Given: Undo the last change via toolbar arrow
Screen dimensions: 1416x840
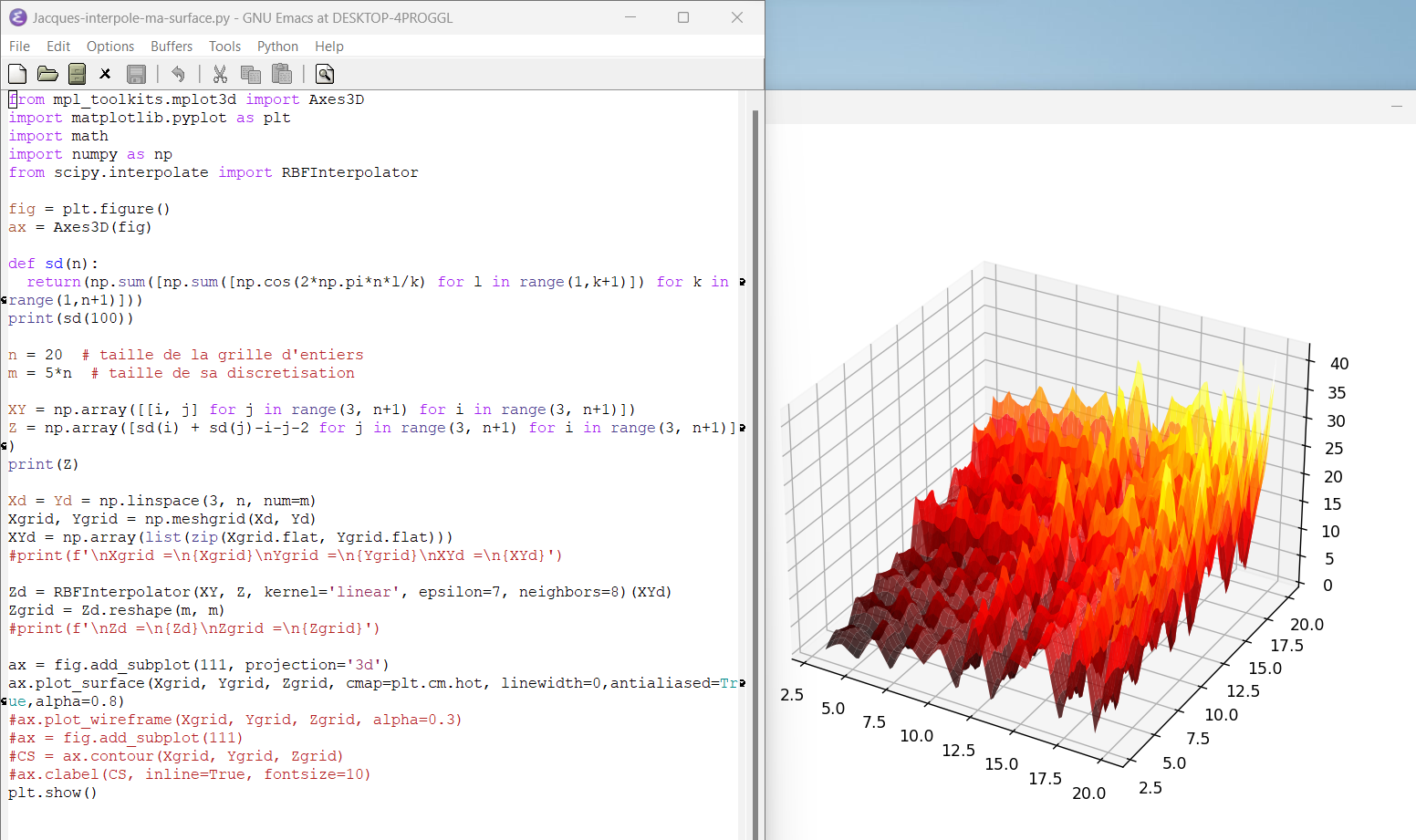Looking at the screenshot, I should (x=178, y=74).
